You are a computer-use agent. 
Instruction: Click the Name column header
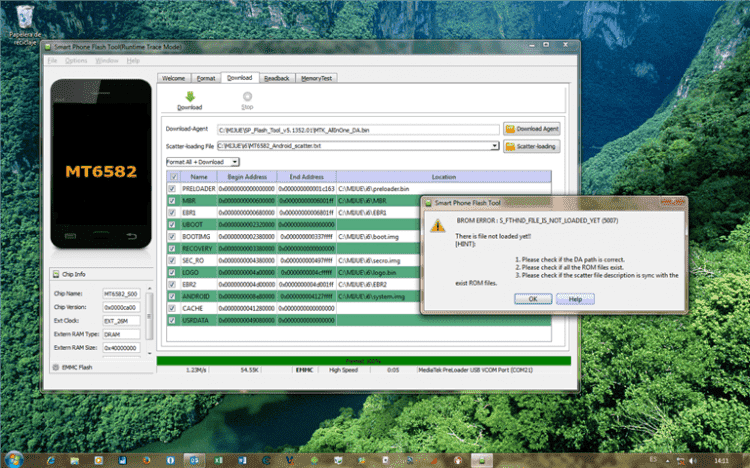pyautogui.click(x=199, y=177)
